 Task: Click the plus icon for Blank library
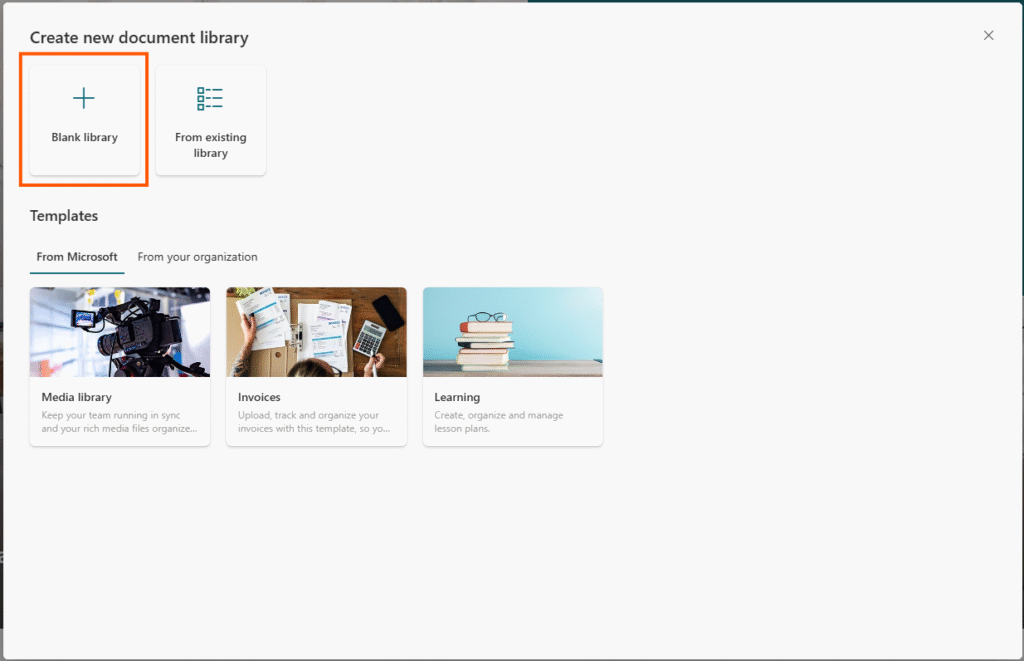[x=84, y=99]
